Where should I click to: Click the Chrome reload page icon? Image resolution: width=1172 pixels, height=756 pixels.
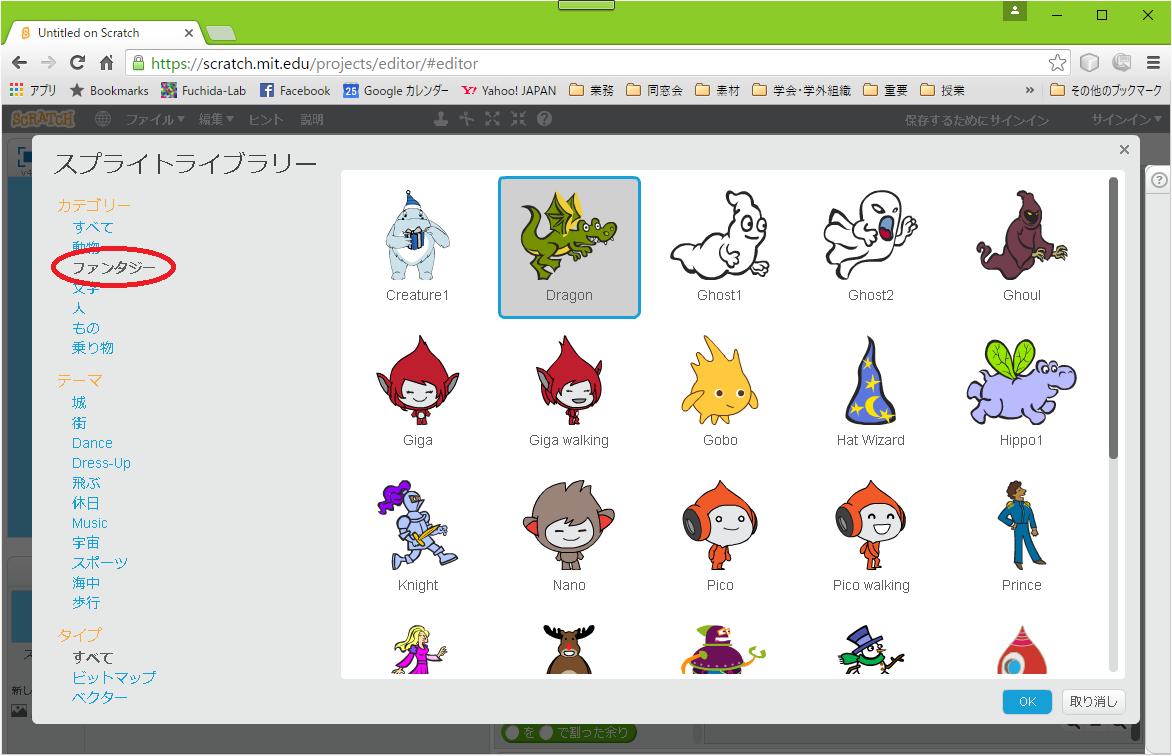(x=77, y=63)
